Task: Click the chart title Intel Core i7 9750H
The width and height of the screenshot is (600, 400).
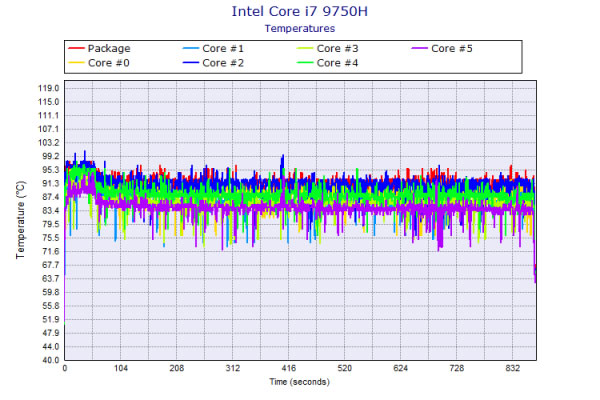Action: 300,11
